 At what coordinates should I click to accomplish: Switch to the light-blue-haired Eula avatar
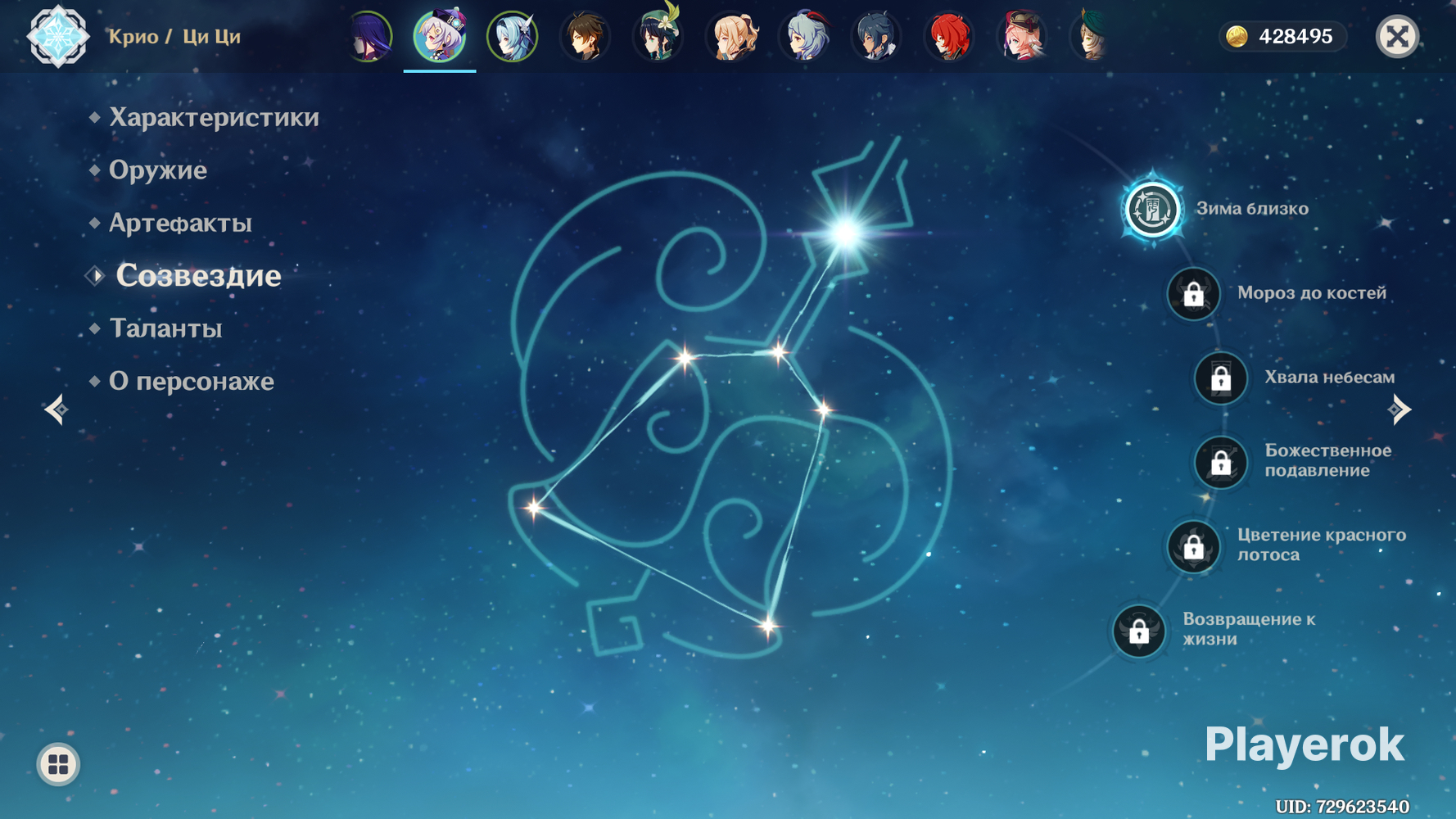(x=513, y=37)
